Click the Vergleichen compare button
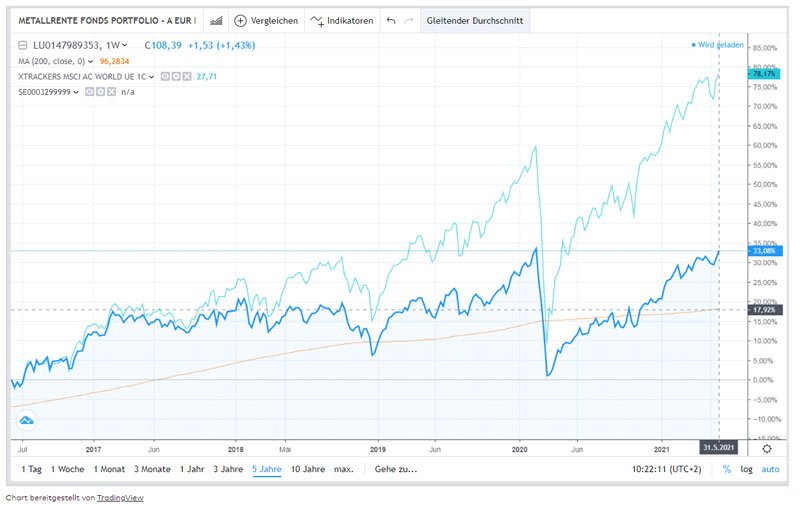This screenshot has width=800, height=508. (261, 20)
